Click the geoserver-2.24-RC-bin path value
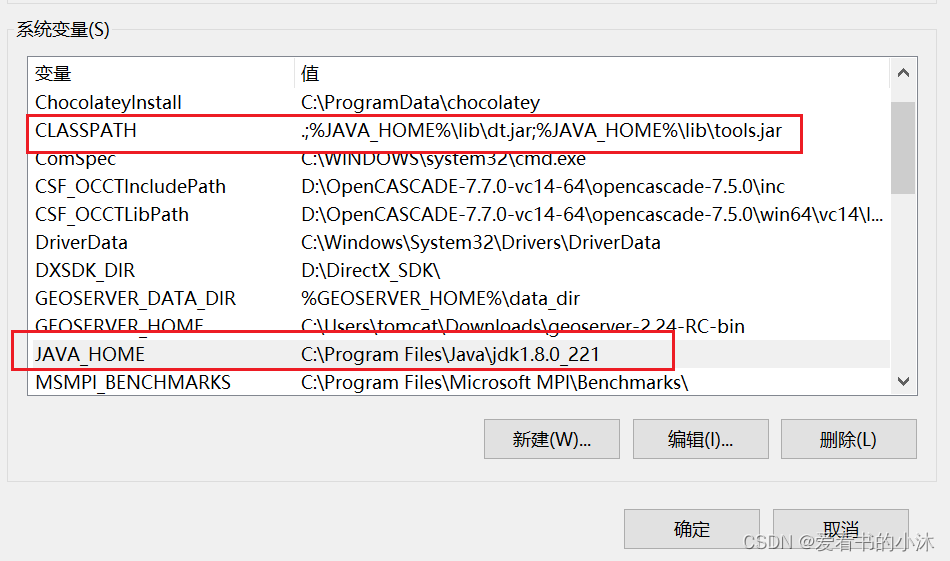This screenshot has height=561, width=950. [523, 326]
